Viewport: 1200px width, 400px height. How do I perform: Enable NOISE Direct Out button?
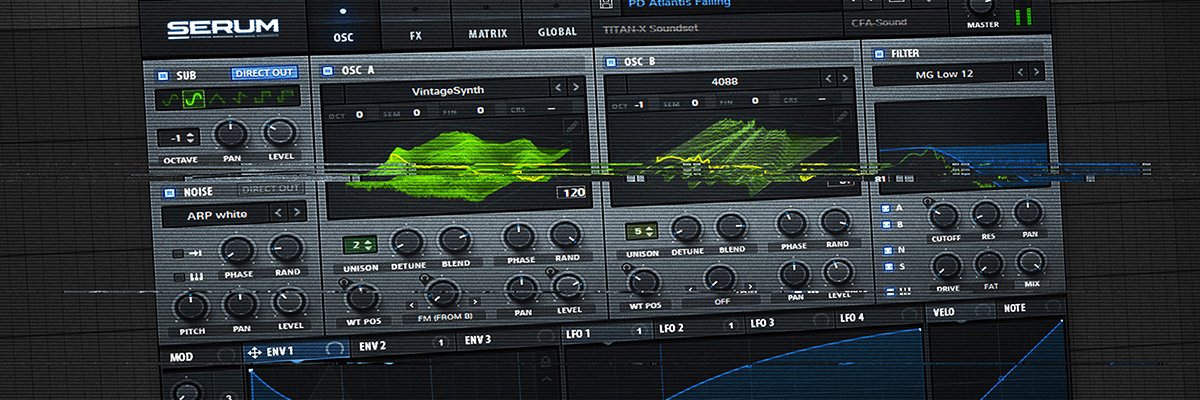(270, 188)
